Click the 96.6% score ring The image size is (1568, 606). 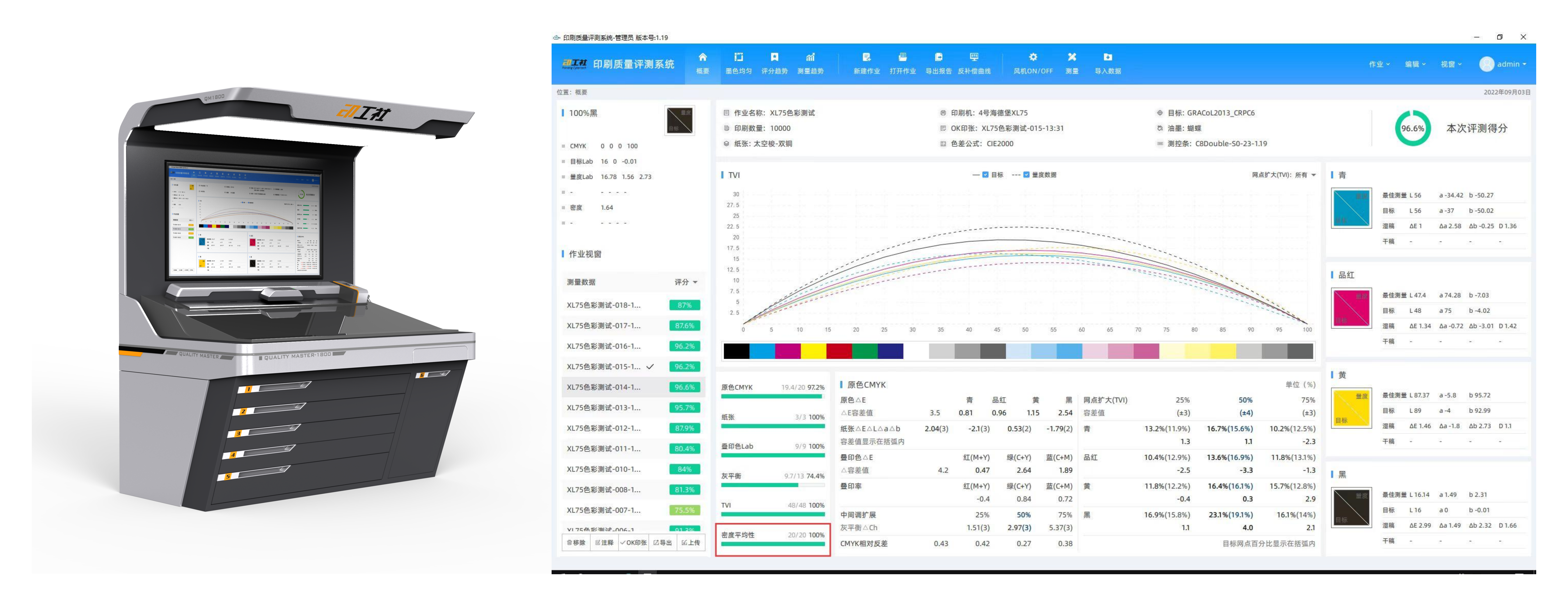[1412, 128]
